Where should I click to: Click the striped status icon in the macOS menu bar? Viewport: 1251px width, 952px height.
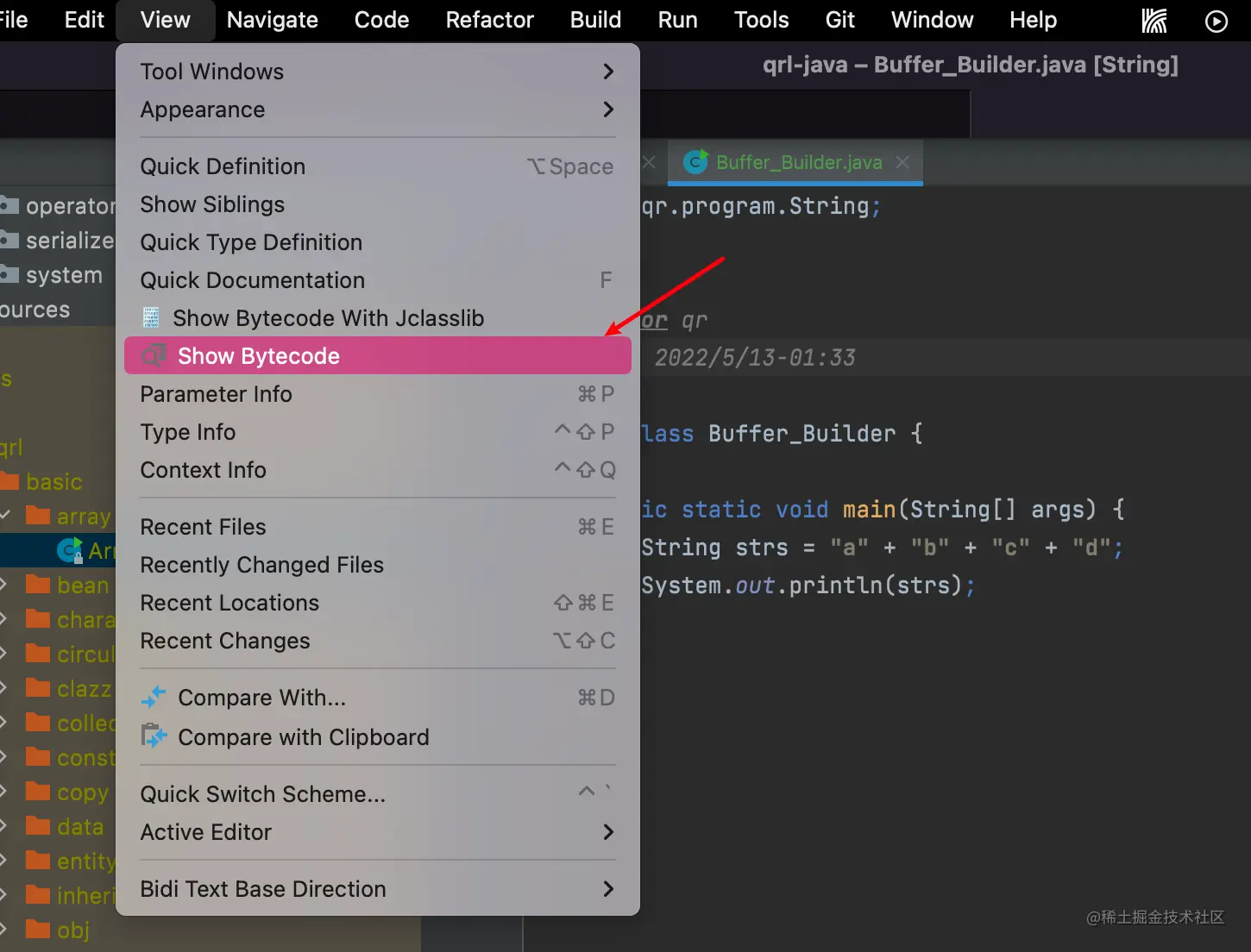(1154, 21)
